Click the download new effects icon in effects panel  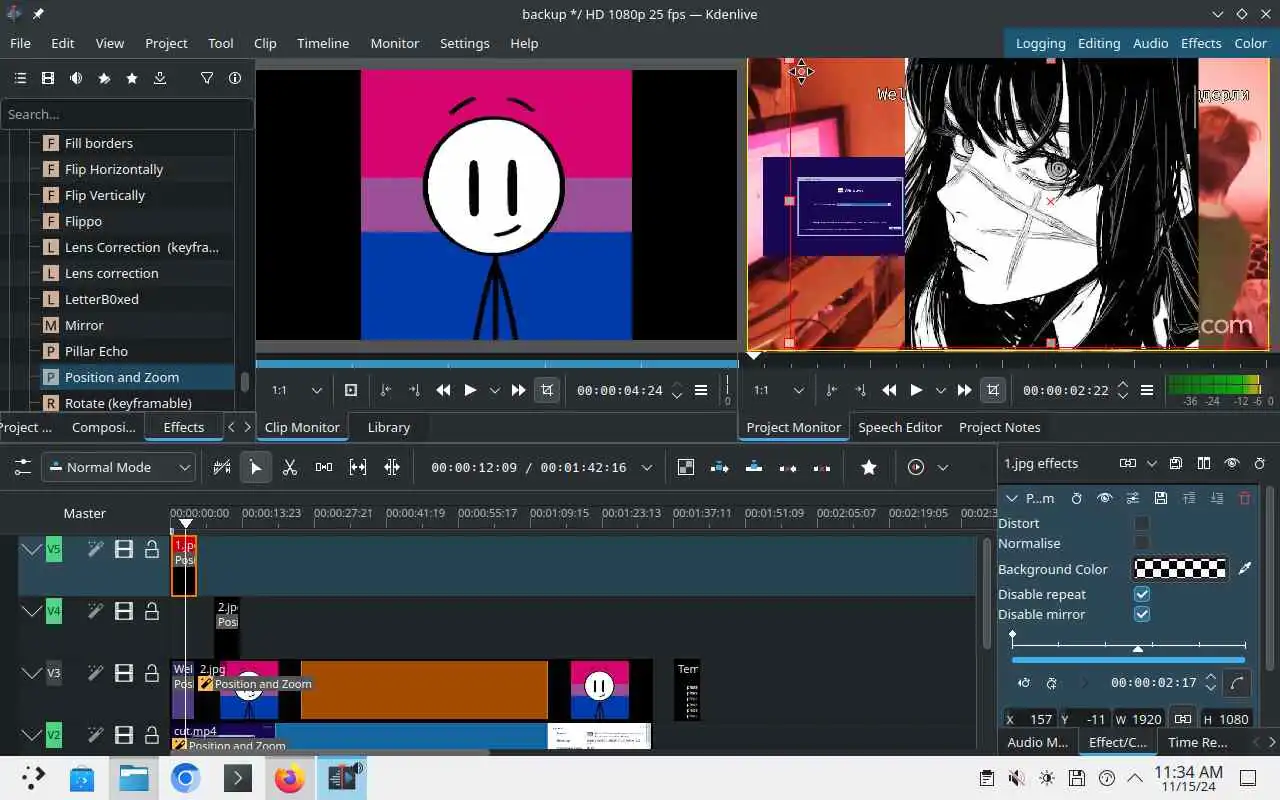point(160,78)
